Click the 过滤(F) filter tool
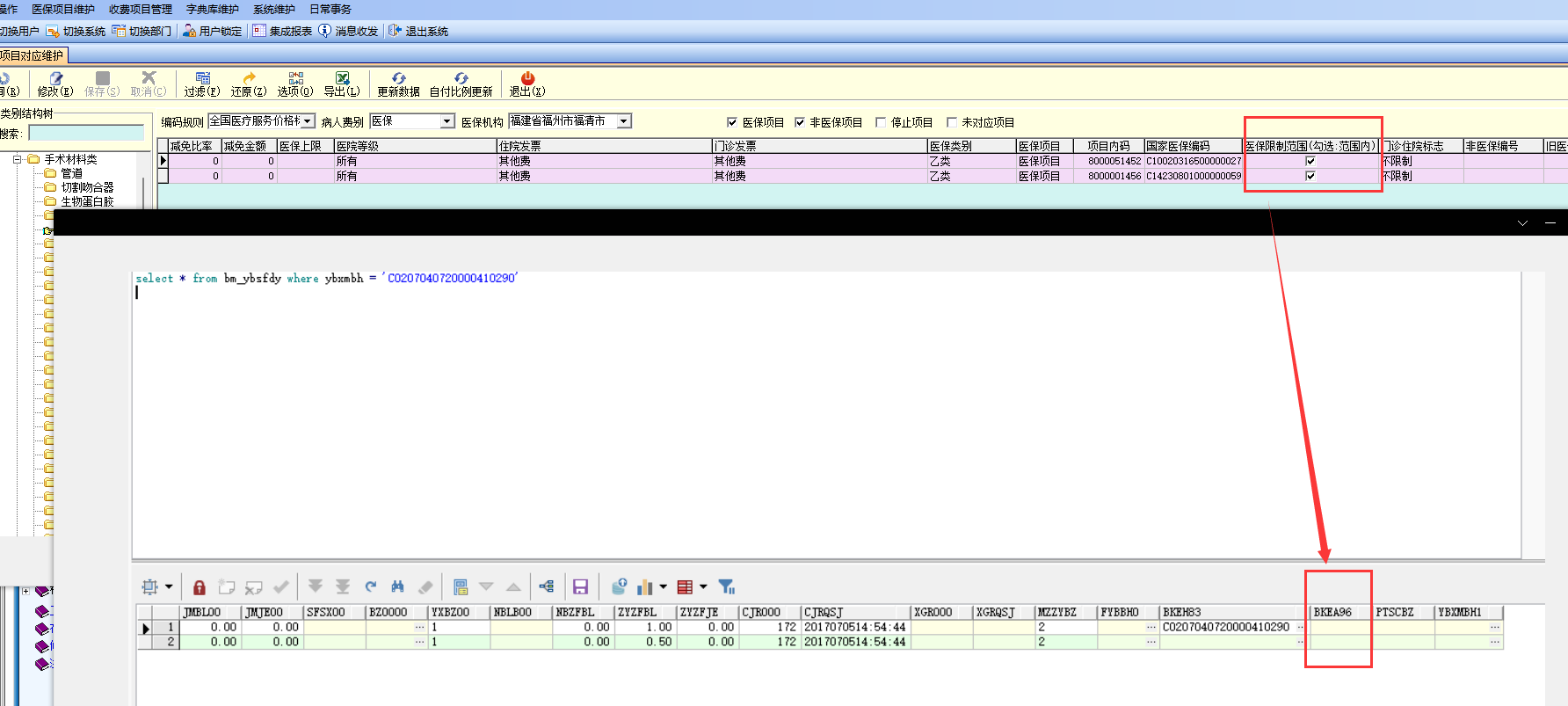Image resolution: width=1568 pixels, height=706 pixels. tap(202, 84)
